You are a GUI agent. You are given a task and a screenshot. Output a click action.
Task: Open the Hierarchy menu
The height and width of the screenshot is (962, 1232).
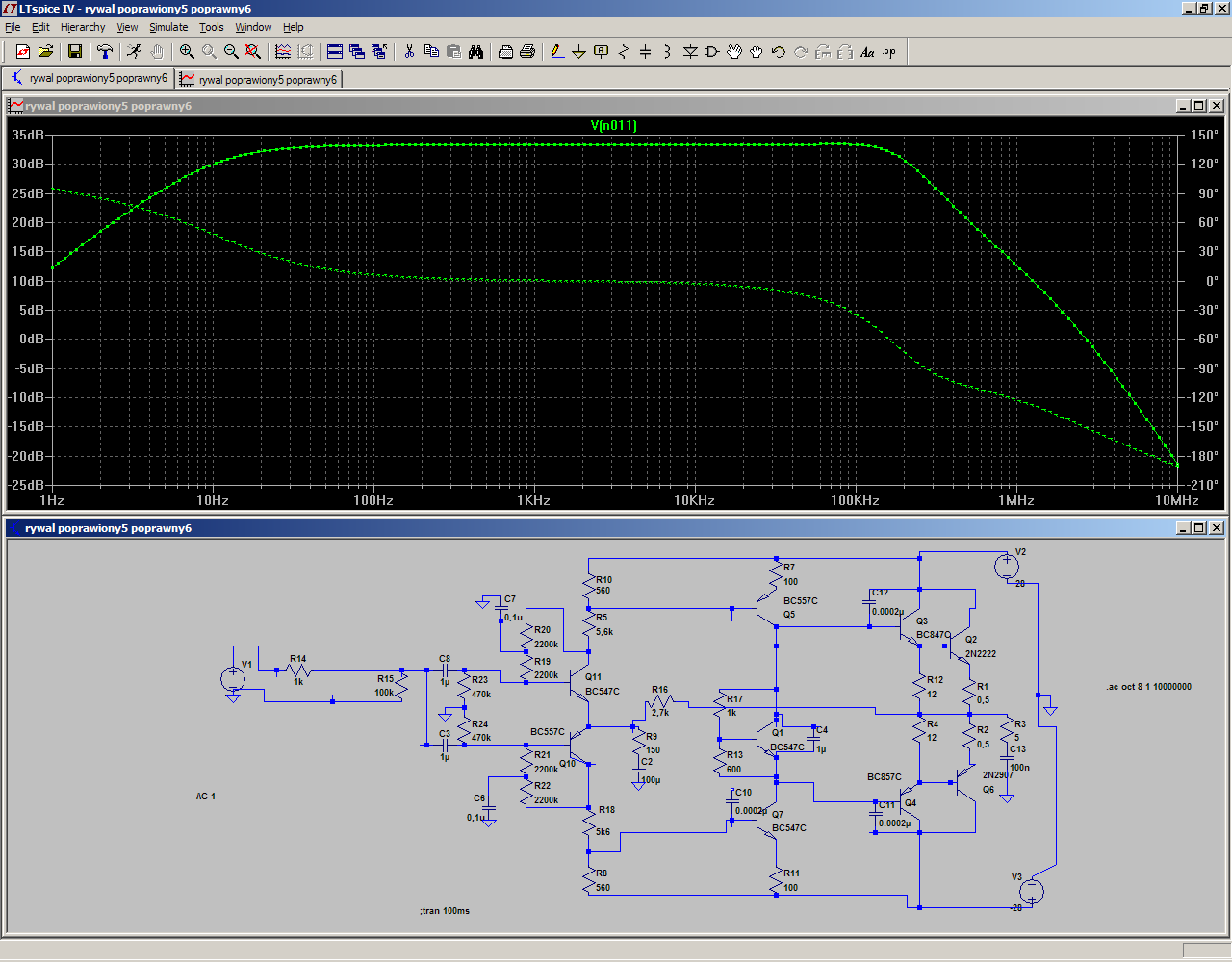point(83,27)
